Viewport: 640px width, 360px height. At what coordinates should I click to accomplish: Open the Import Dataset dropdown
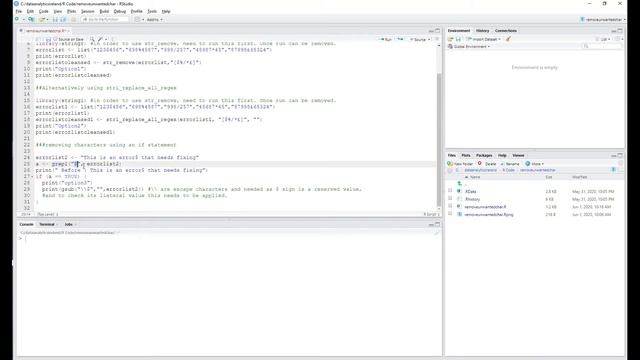click(483, 39)
